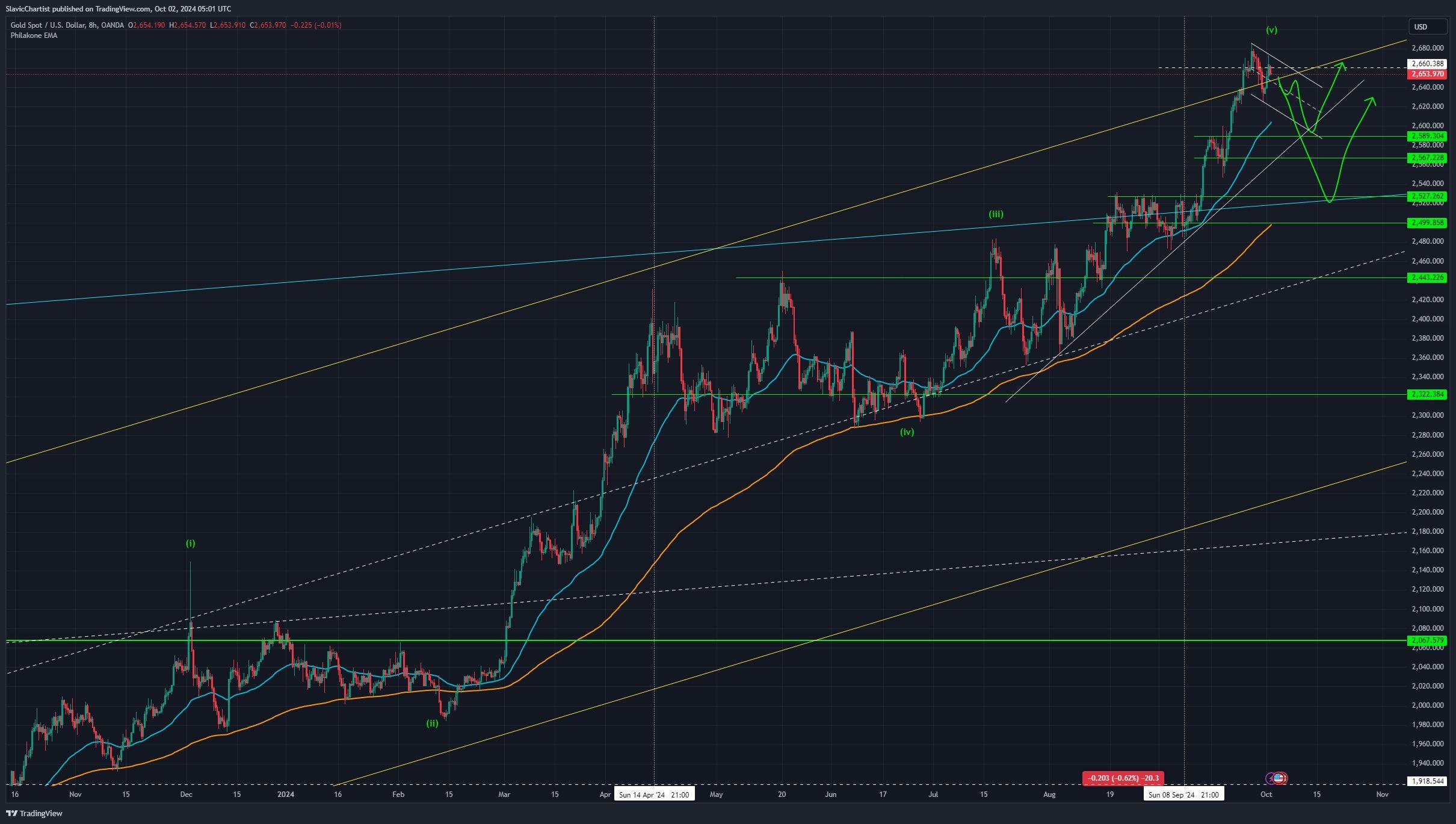Click the Jun label on time axis
The height and width of the screenshot is (824, 1456).
[x=831, y=795]
